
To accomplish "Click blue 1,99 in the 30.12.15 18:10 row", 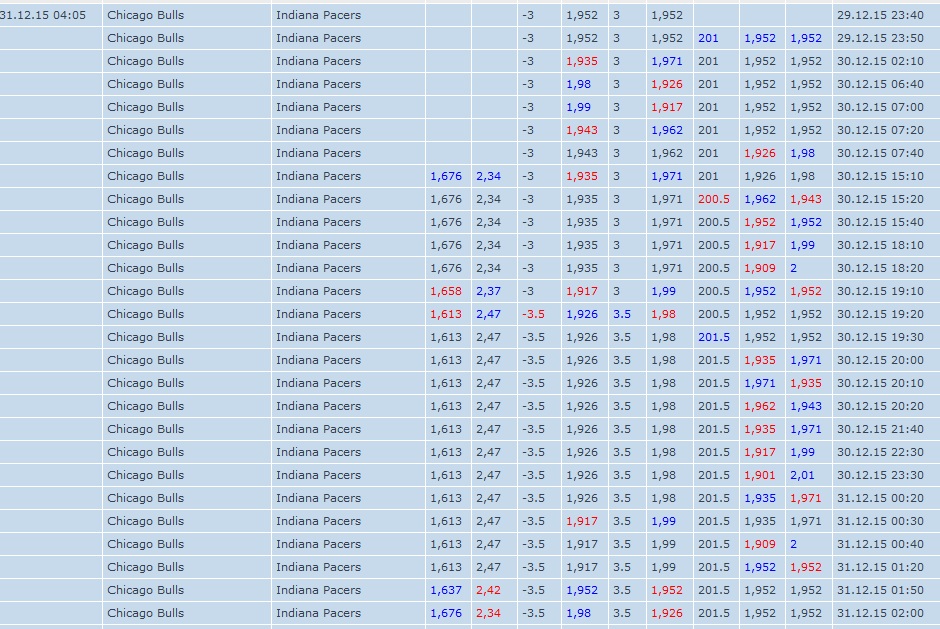I will (802, 245).
